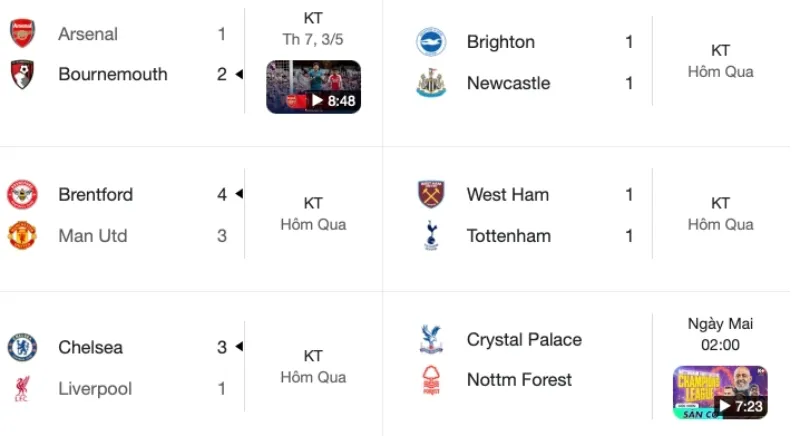Click the Chelsea club badge
This screenshot has width=800, height=436.
(x=22, y=347)
